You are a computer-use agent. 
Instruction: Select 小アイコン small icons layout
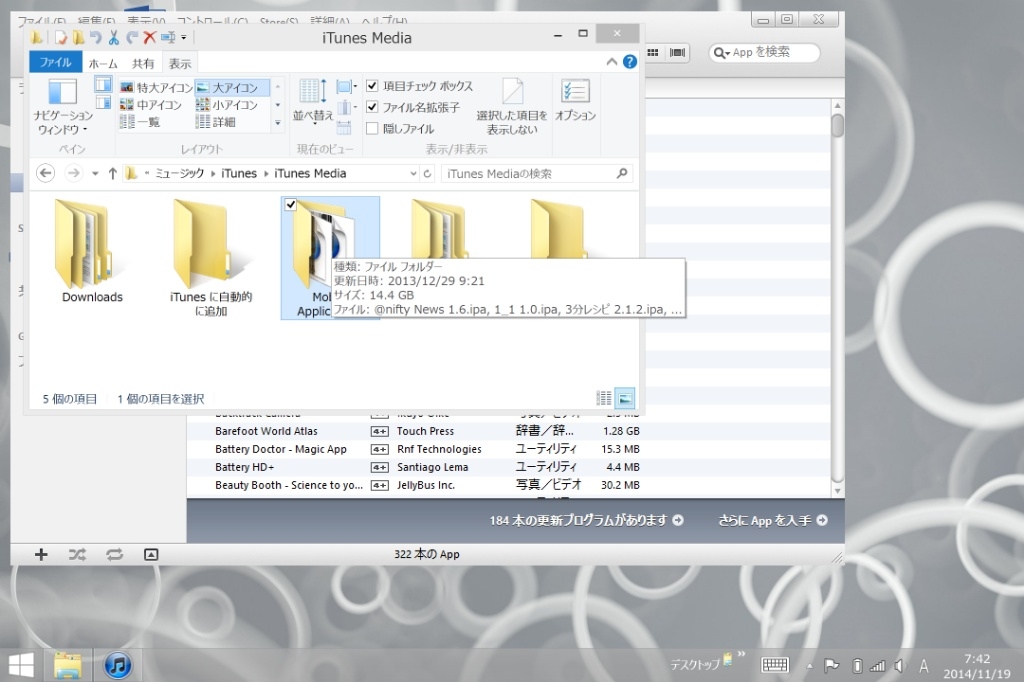coord(227,105)
